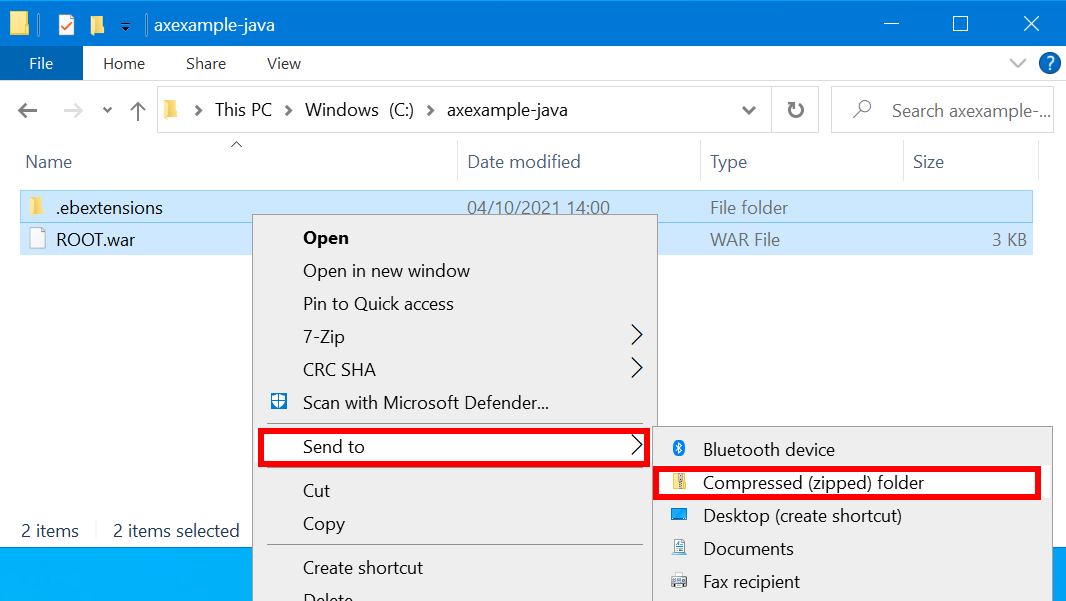Click the Bluetooth icon

click(678, 448)
